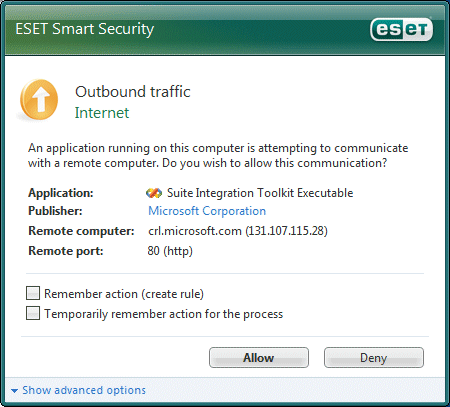
Task: Open the Microsoft Corporation publisher link
Action: [207, 211]
